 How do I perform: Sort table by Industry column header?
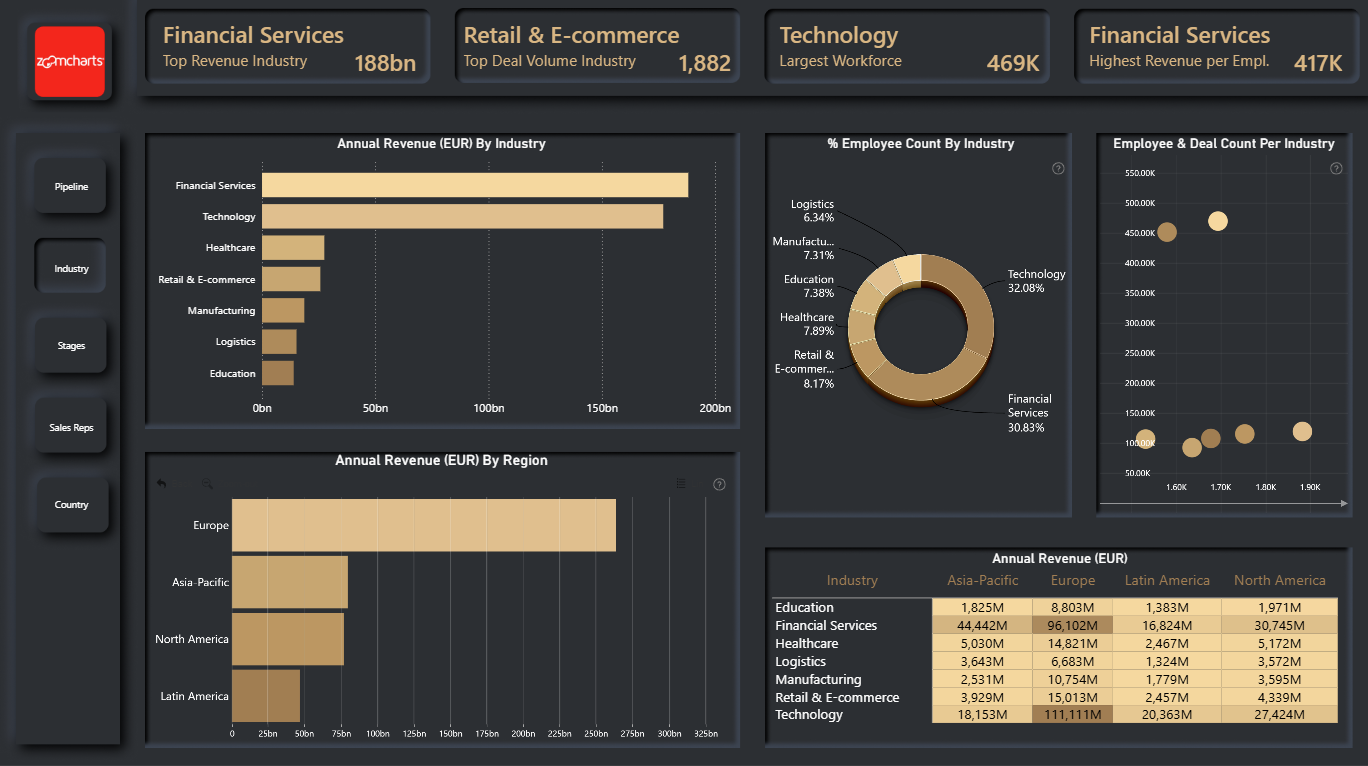click(852, 580)
